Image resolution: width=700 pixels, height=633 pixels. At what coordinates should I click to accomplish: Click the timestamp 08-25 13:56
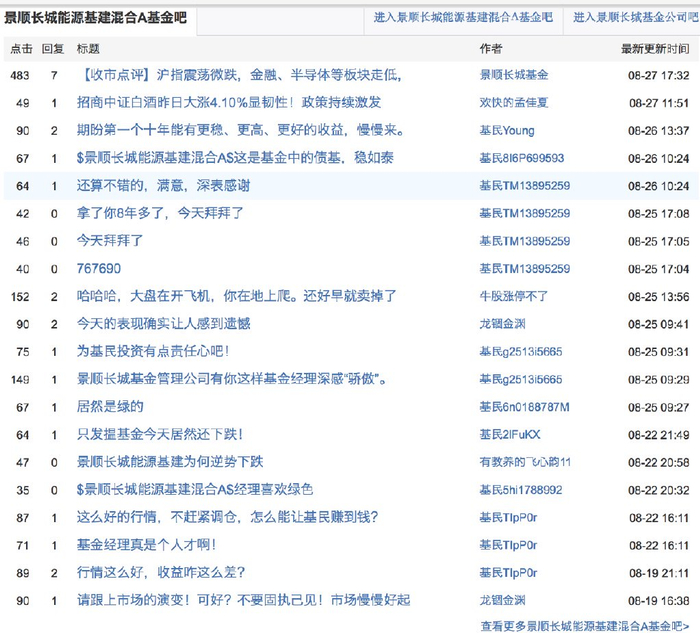tap(659, 297)
